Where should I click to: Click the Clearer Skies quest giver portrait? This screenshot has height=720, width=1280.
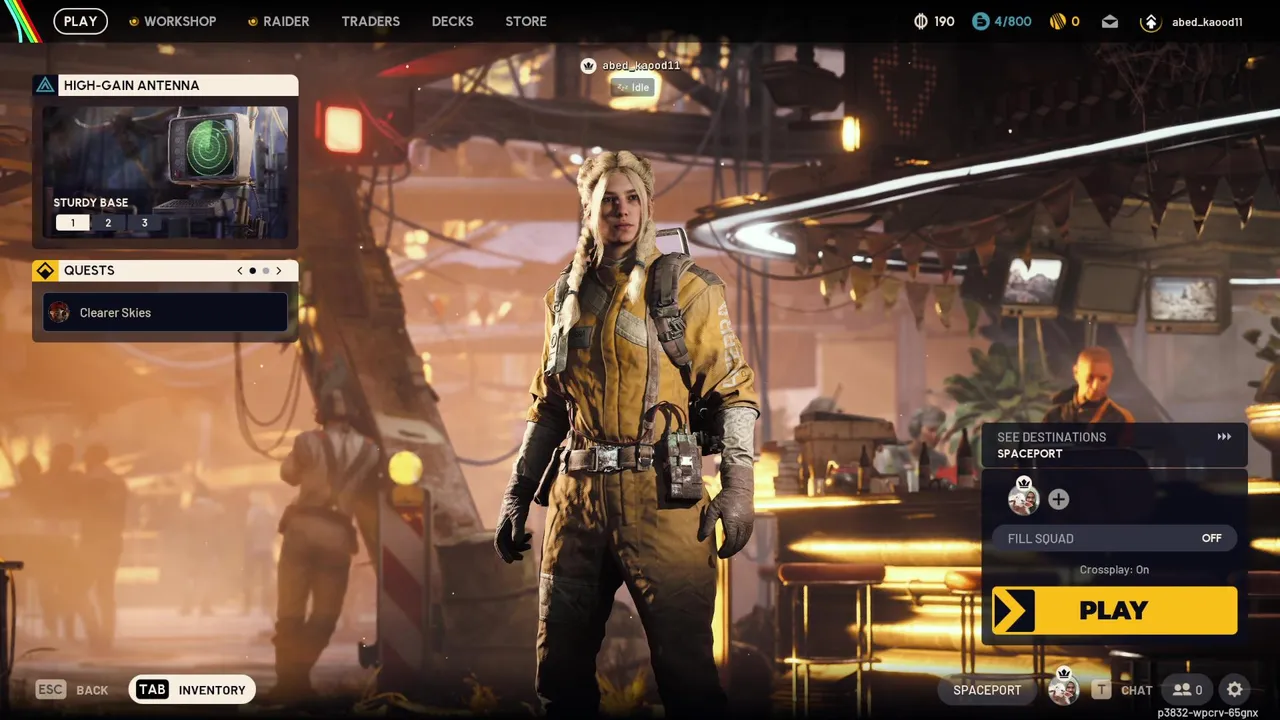[59, 313]
